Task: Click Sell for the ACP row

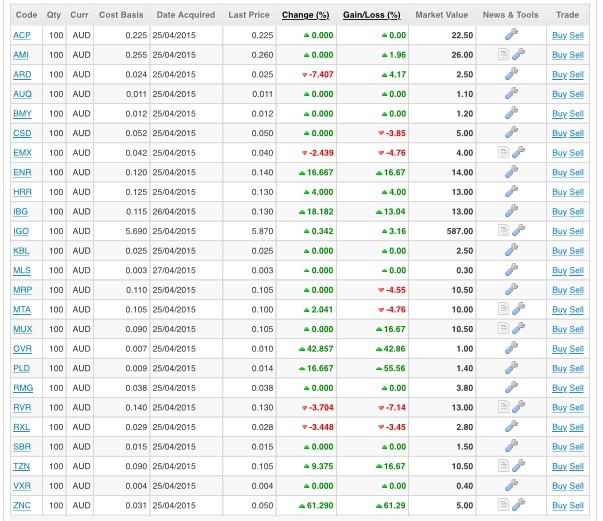Action: pos(576,35)
